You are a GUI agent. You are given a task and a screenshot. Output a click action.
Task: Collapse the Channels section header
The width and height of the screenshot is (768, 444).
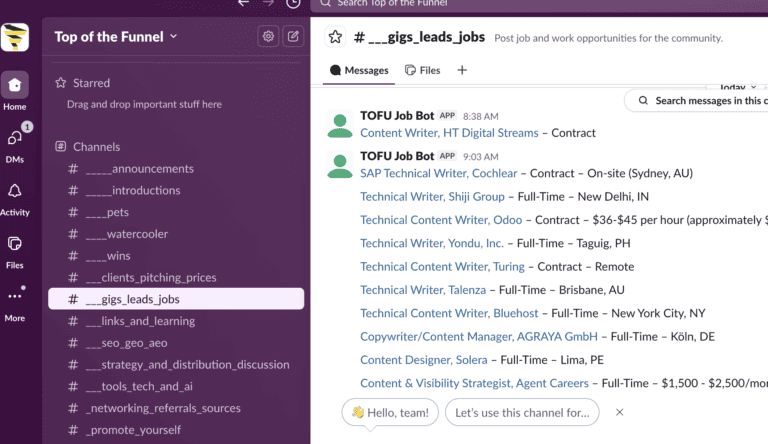click(x=96, y=146)
